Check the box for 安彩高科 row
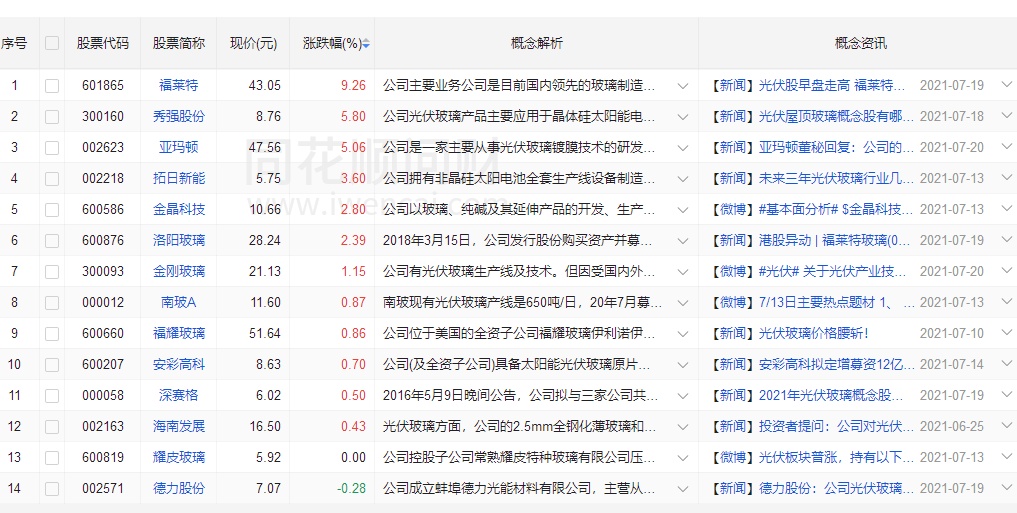Screen dimensions: 1017x513 (x=52, y=364)
